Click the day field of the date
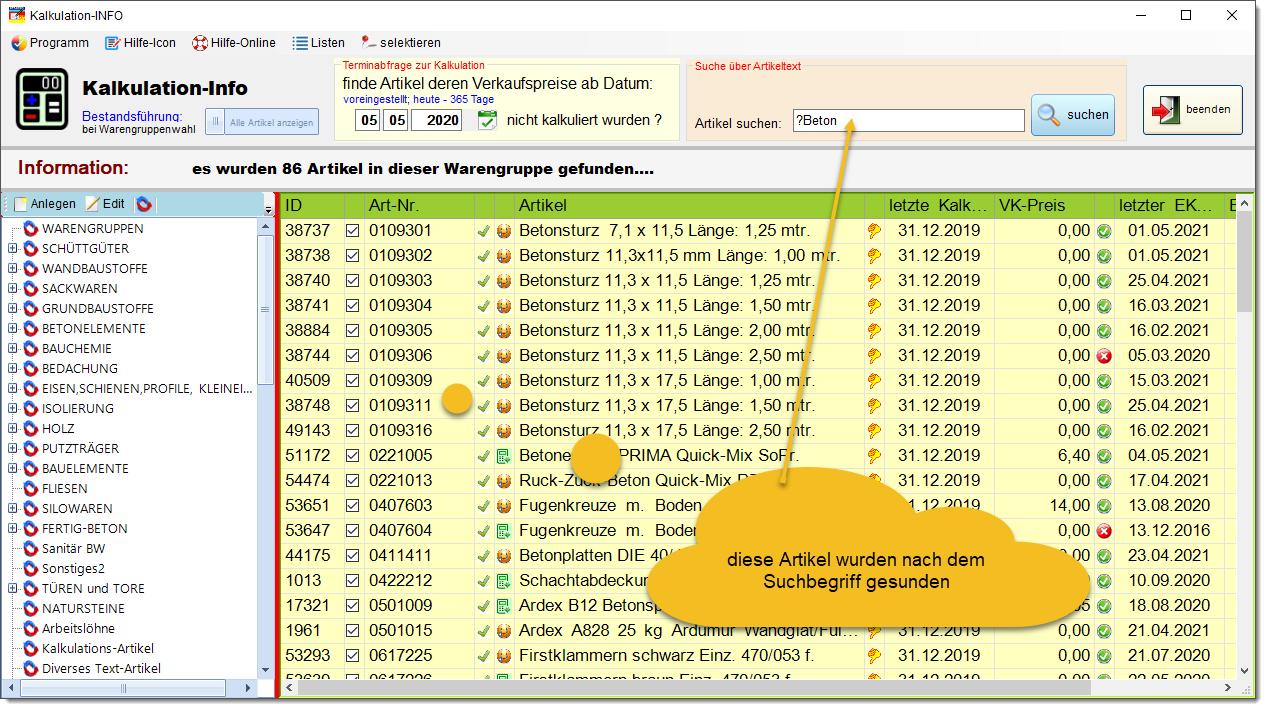The width and height of the screenshot is (1266, 709). (369, 120)
